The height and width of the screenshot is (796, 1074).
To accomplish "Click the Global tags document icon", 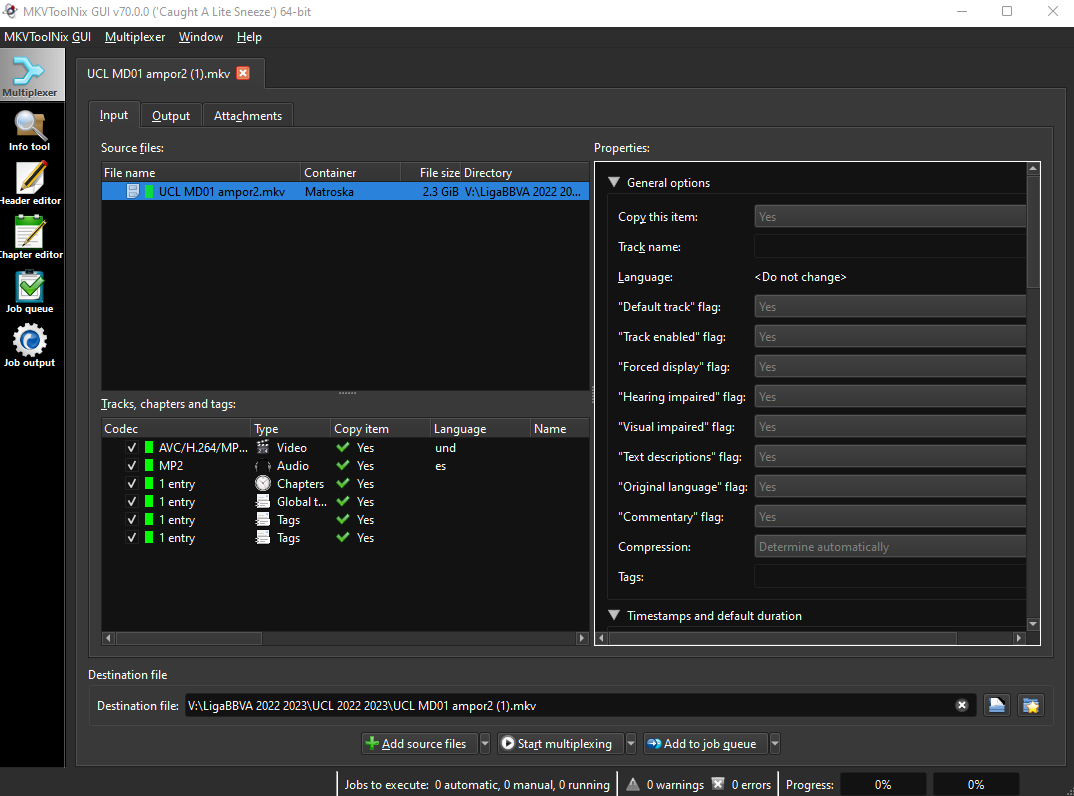I will coord(263,501).
